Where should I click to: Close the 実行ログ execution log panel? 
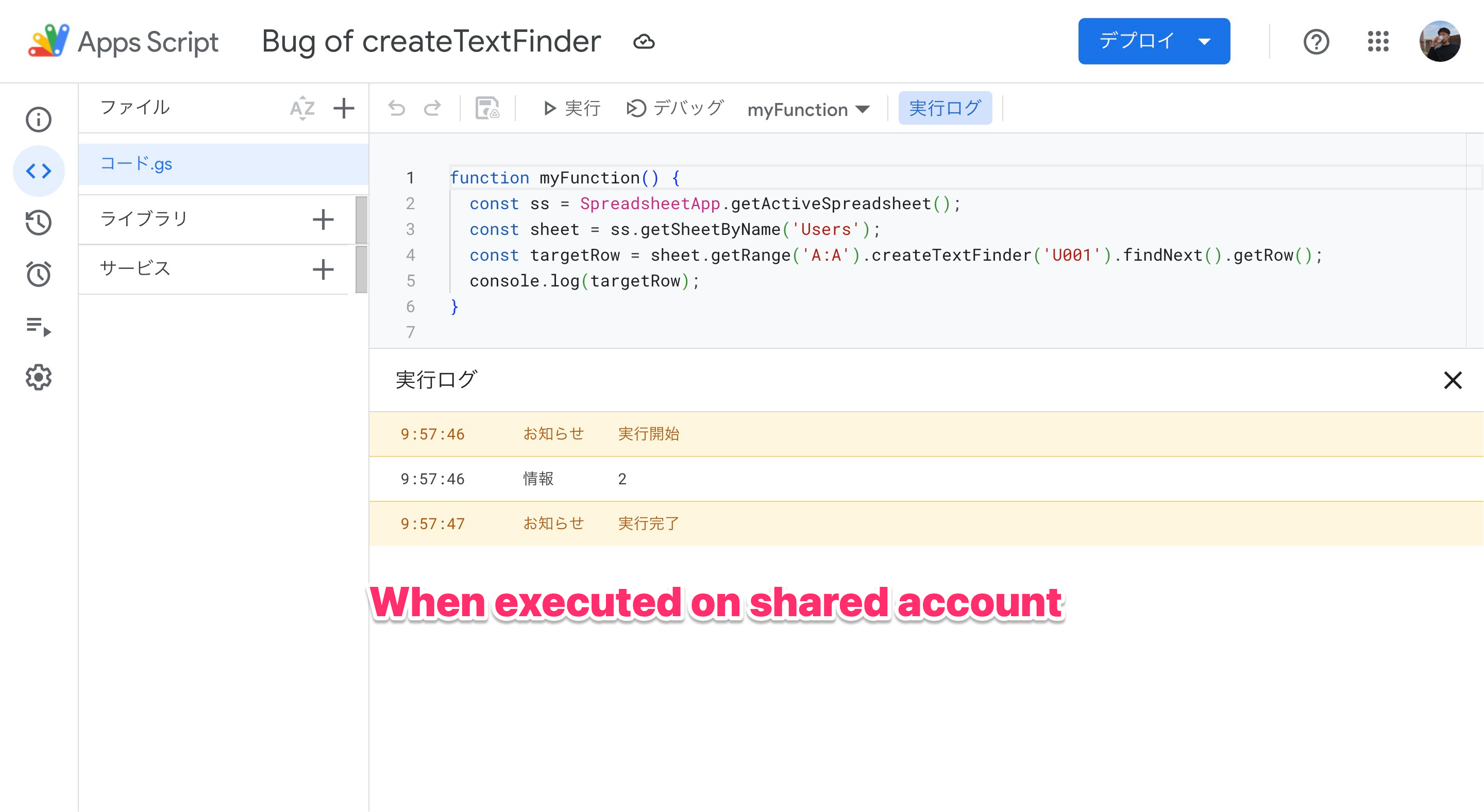(x=1453, y=380)
